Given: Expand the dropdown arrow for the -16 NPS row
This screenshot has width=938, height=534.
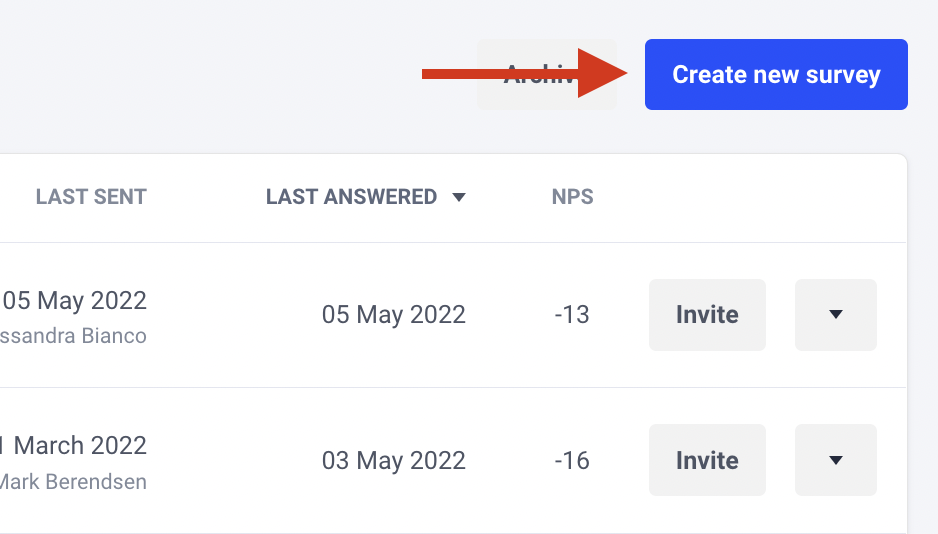Looking at the screenshot, I should click(x=836, y=460).
